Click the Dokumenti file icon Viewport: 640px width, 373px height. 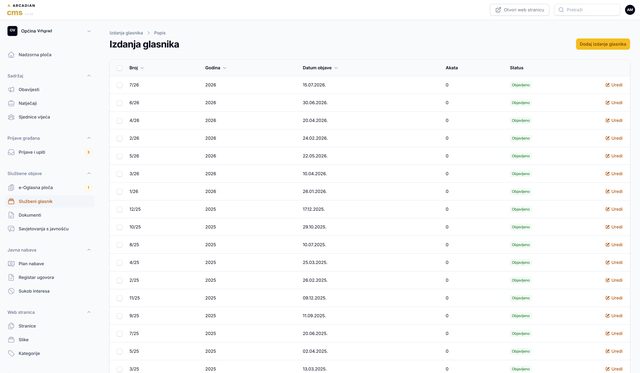tap(11, 215)
